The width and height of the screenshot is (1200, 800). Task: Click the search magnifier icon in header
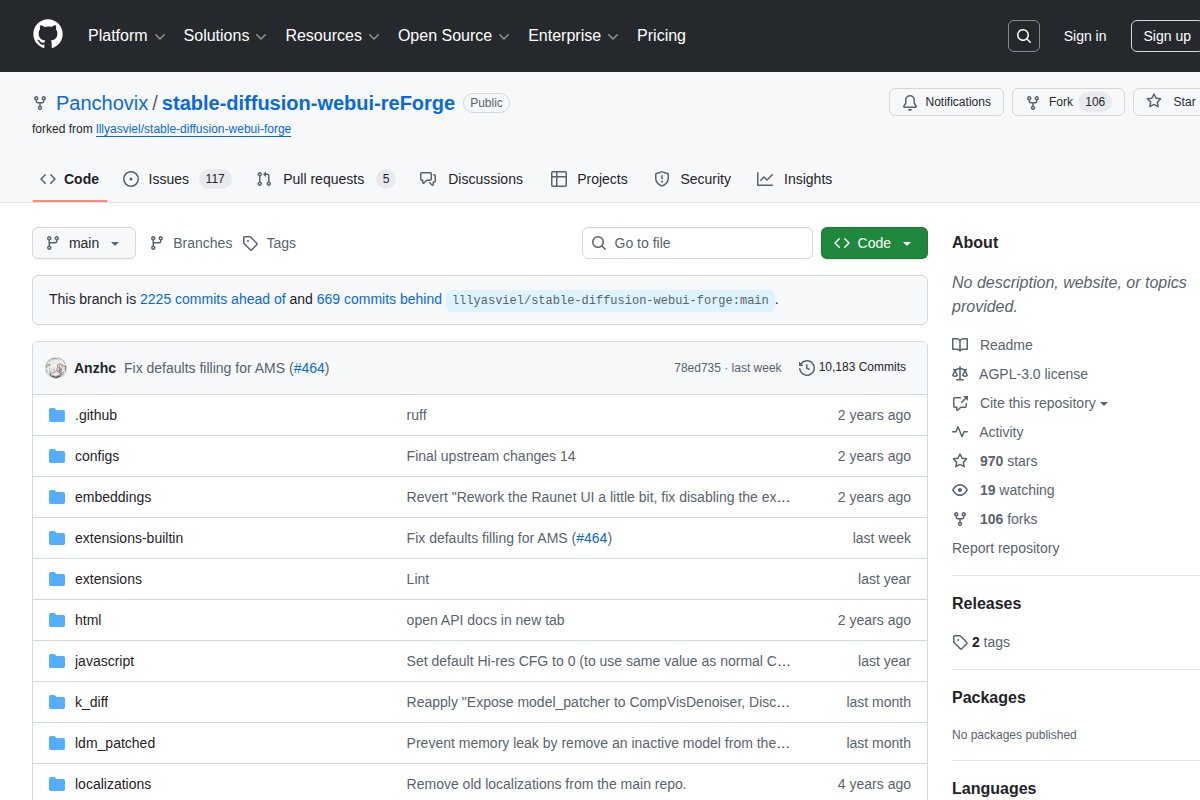(1023, 36)
